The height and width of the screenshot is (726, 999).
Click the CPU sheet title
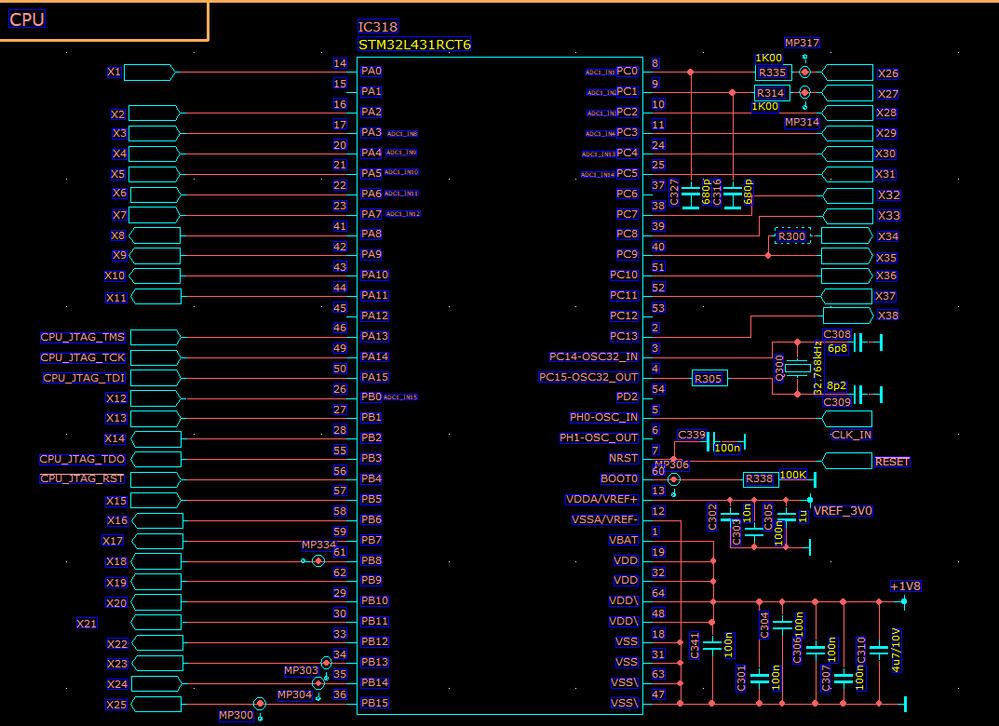point(27,19)
